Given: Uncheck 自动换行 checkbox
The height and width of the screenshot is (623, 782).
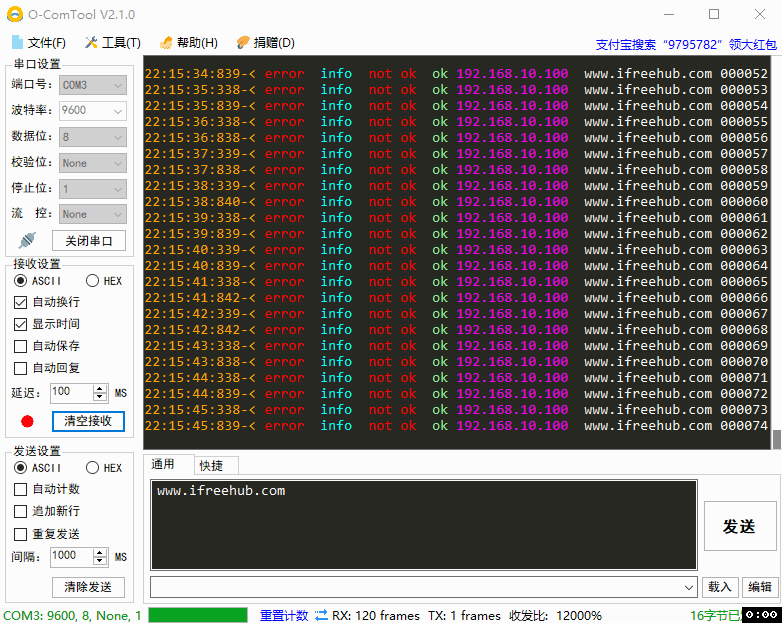Looking at the screenshot, I should pos(20,302).
